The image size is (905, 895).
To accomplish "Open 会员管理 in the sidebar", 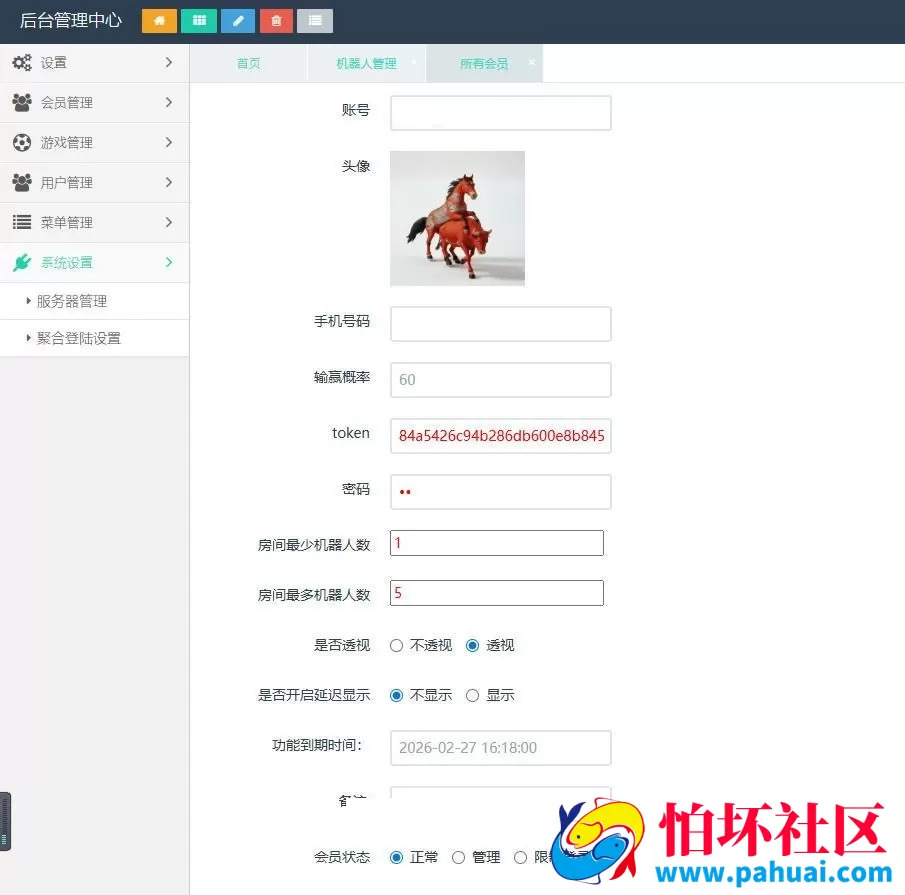I will tap(95, 103).
